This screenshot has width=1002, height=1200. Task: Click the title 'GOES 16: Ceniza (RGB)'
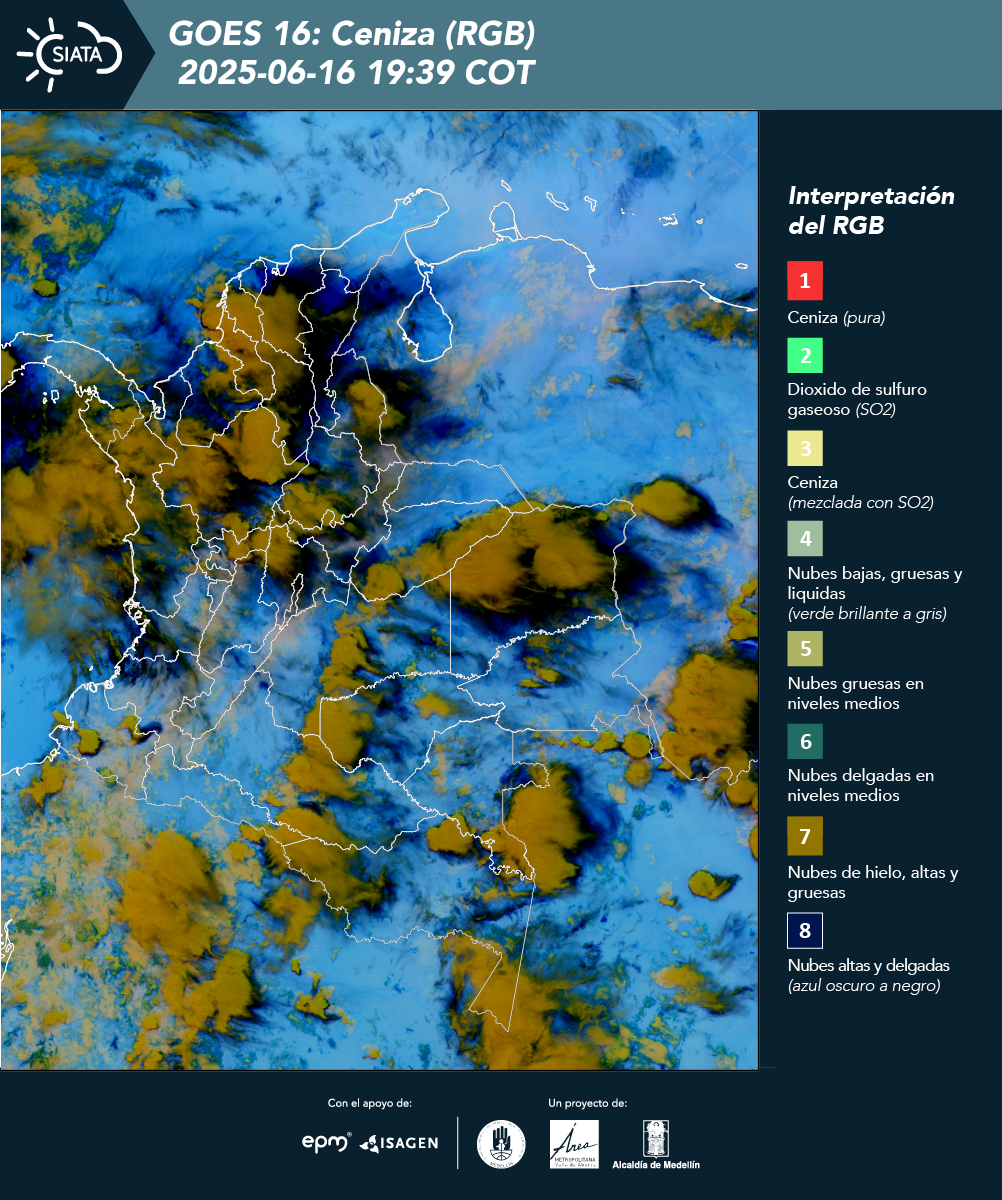[352, 35]
